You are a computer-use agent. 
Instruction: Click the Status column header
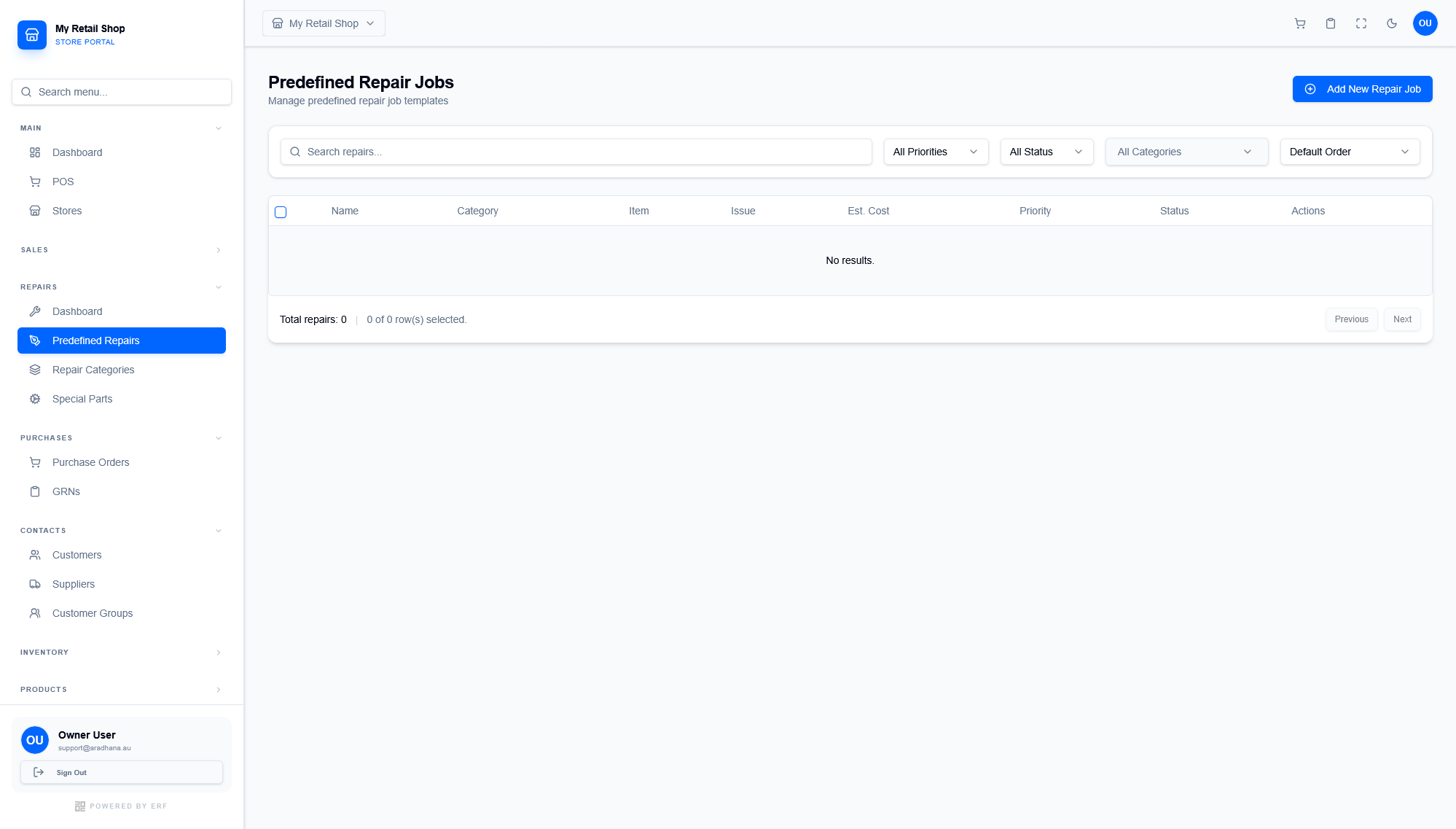[1174, 211]
